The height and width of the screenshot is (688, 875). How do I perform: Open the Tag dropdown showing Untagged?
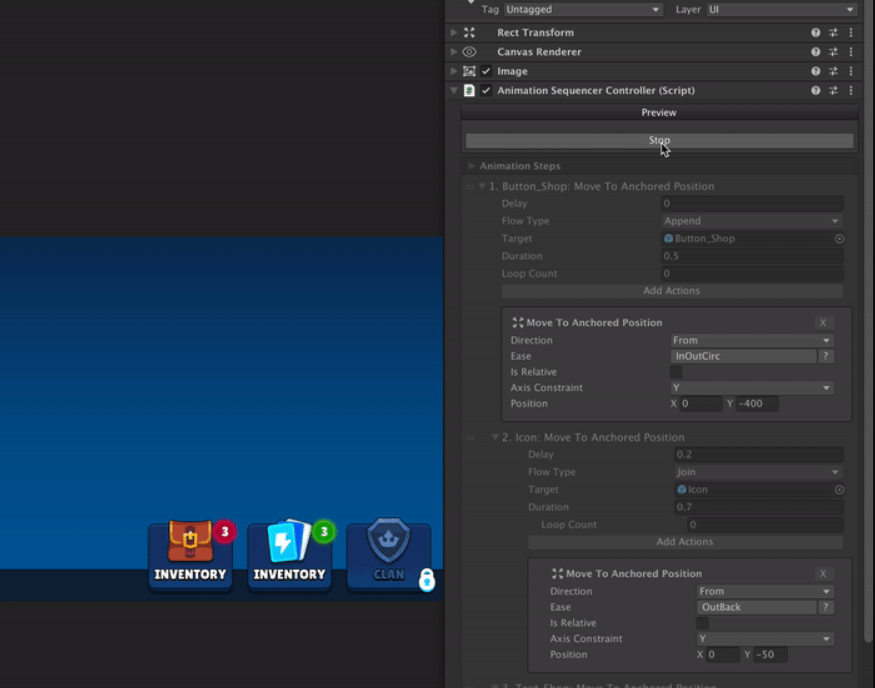pos(583,9)
